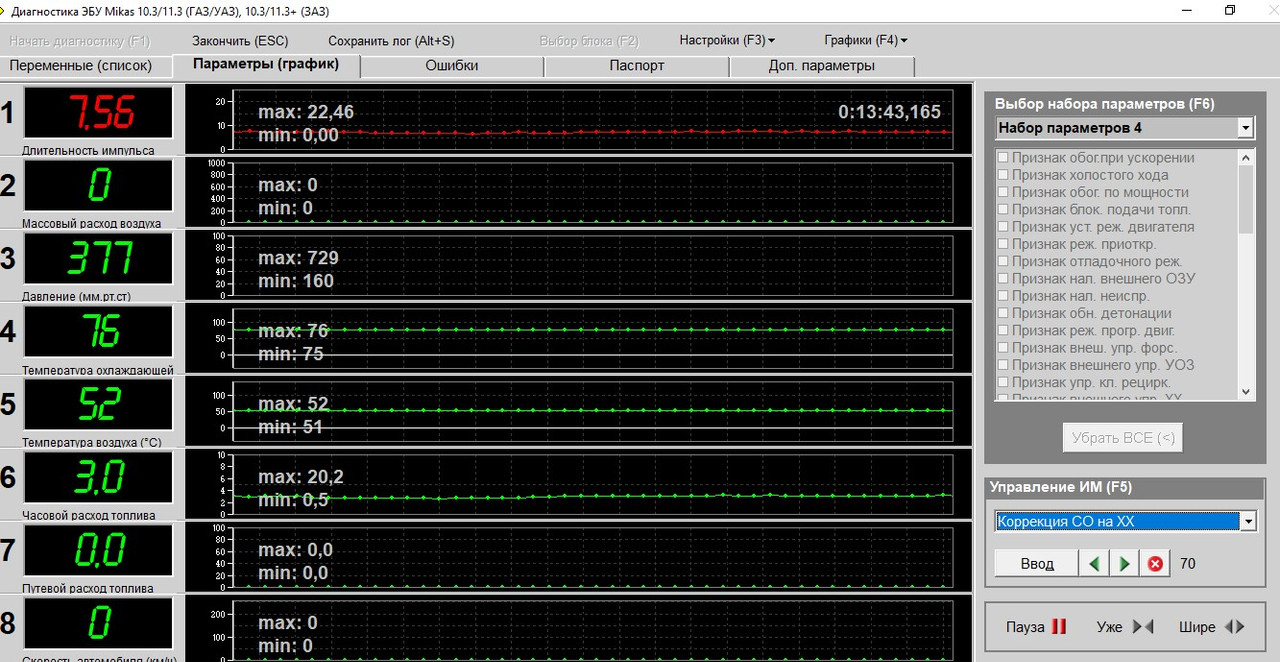Toggle Признак реж. приоткр. checkbox

tap(1003, 244)
